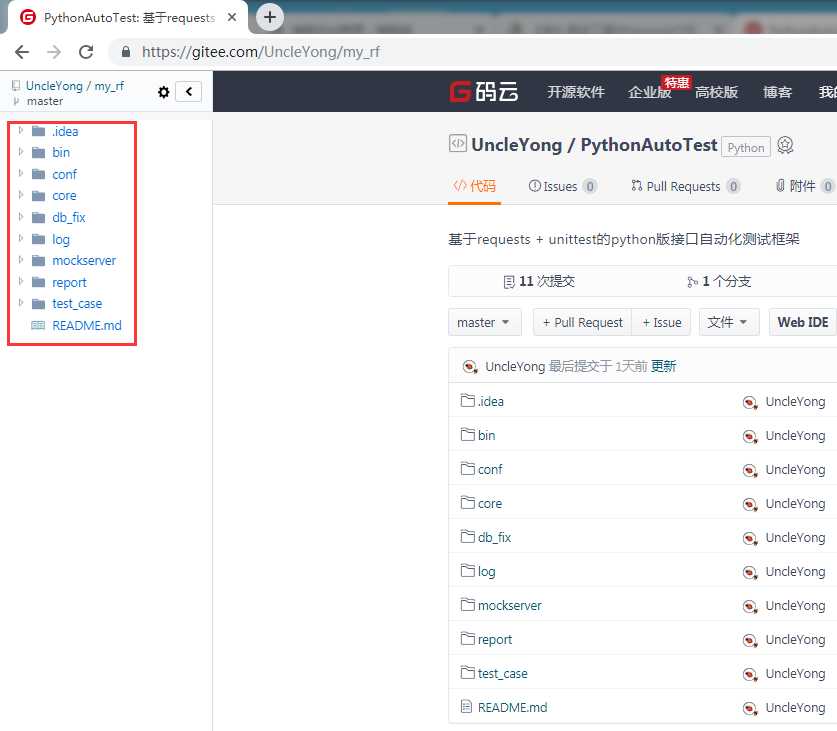Click the address bar URL
This screenshot has height=731, width=837.
click(260, 52)
